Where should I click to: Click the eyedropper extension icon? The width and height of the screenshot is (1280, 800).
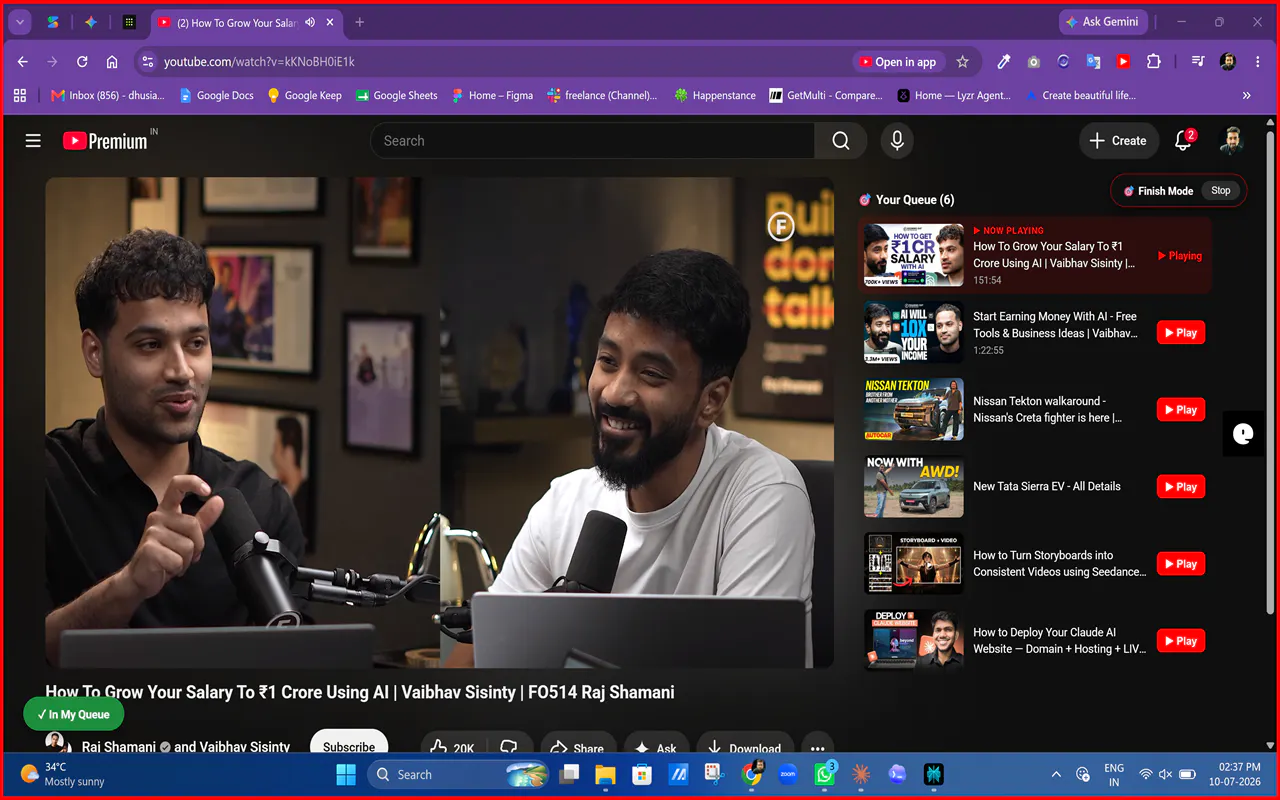point(1003,62)
